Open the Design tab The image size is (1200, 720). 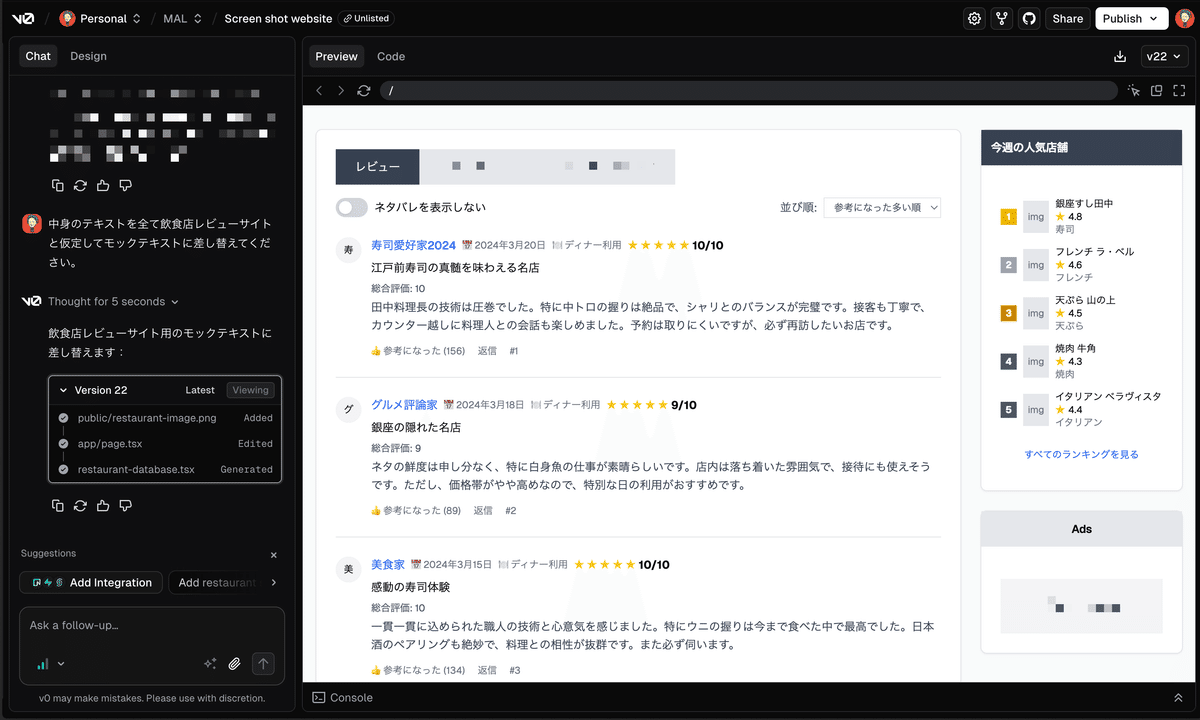tap(88, 56)
